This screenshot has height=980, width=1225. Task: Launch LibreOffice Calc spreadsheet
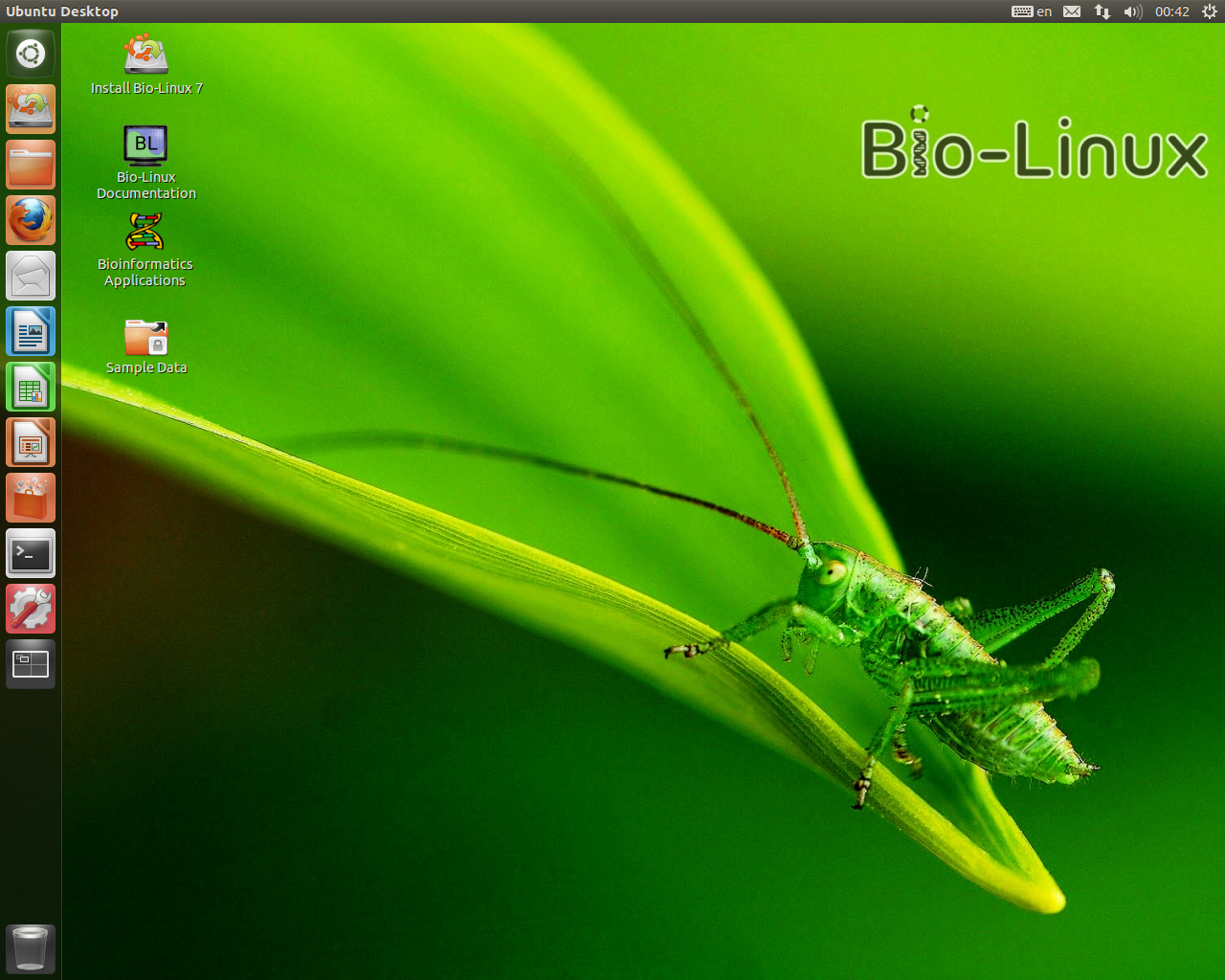31,387
